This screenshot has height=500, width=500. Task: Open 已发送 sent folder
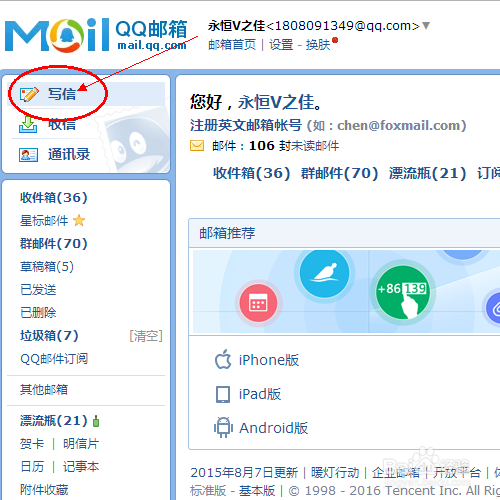[x=38, y=290]
